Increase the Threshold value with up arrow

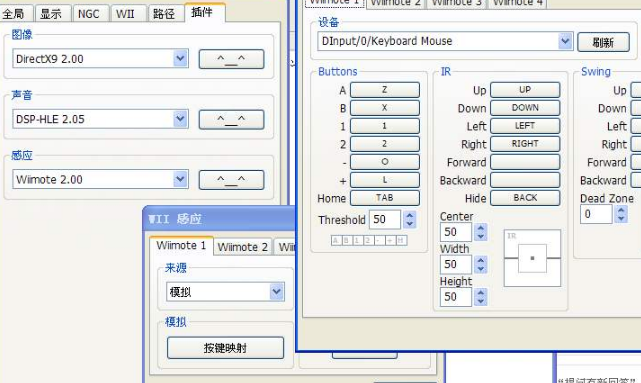tap(410, 215)
